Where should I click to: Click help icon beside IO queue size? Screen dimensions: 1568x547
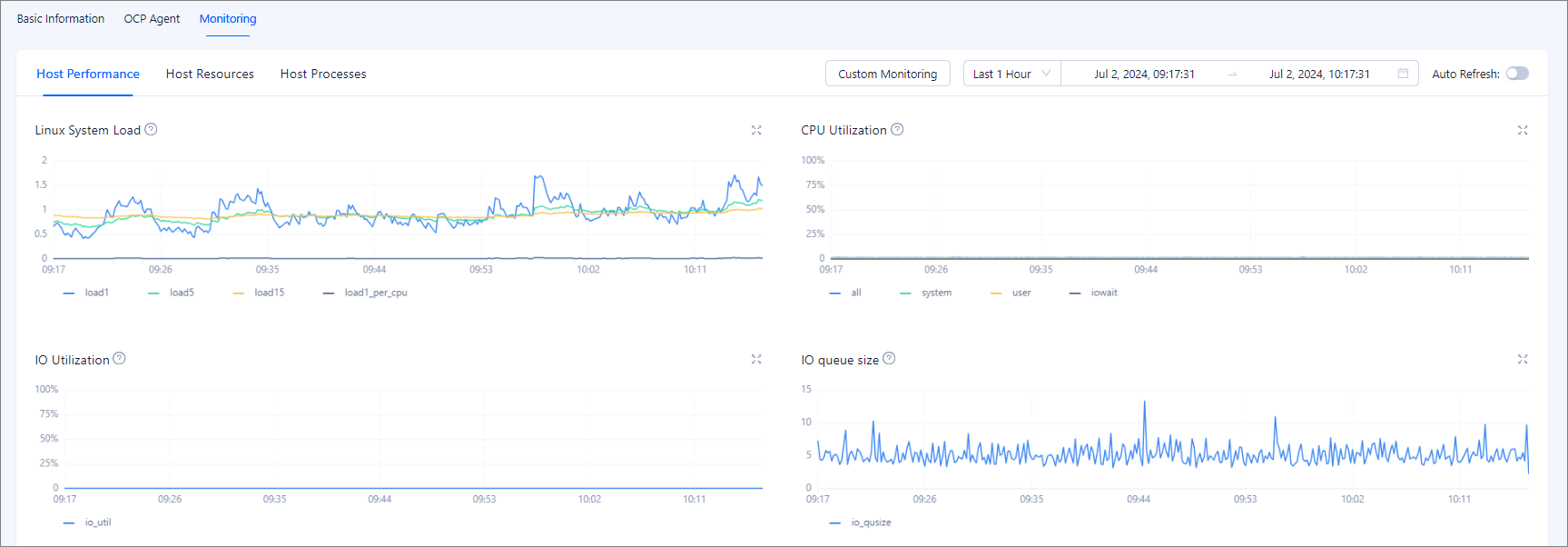click(889, 359)
